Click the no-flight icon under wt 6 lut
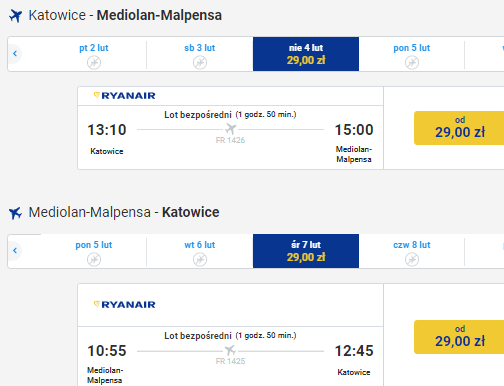This screenshot has height=386, width=504. click(200, 259)
